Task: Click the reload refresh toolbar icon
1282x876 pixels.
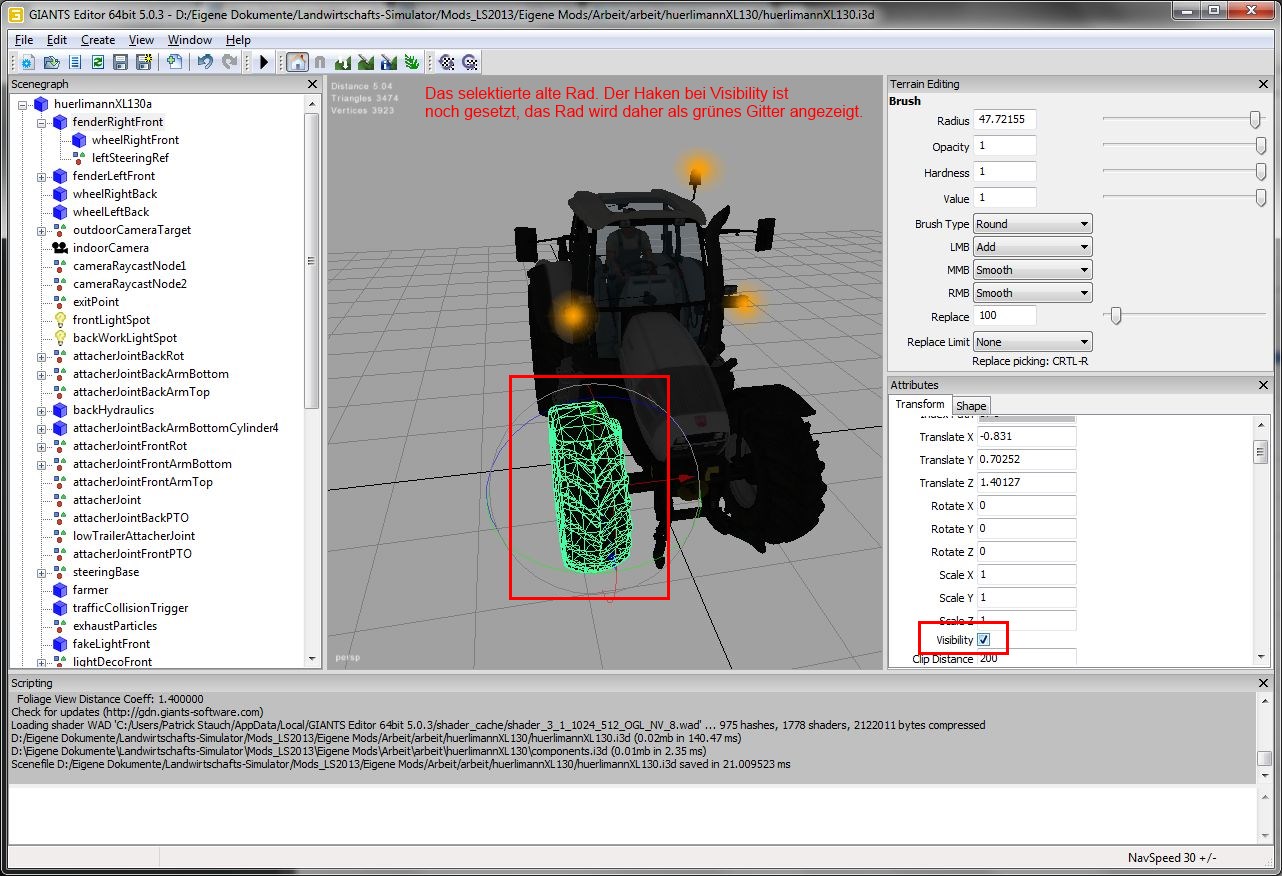Action: 98,62
